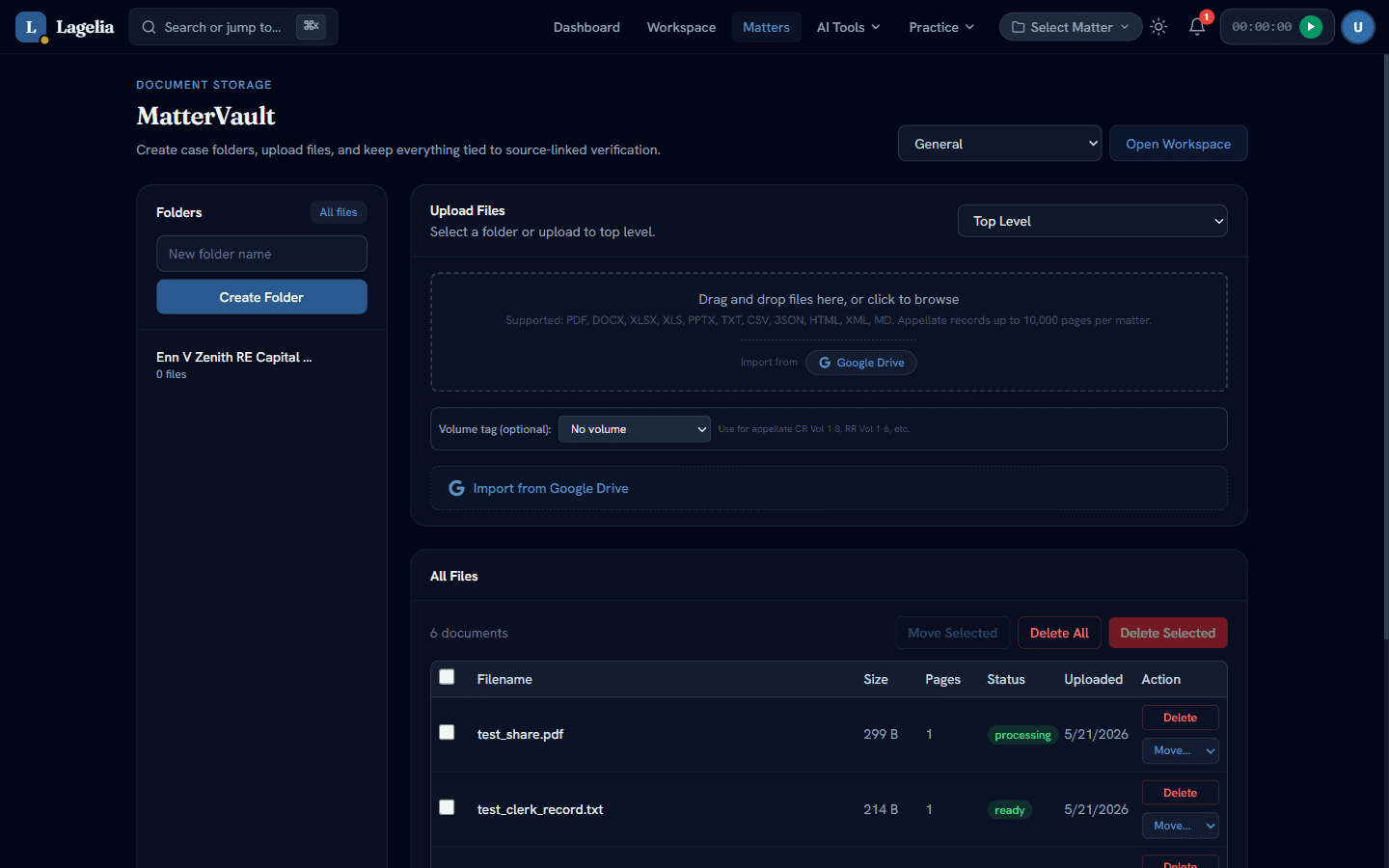Image resolution: width=1389 pixels, height=868 pixels.
Task: Click the All files filter button
Action: pyautogui.click(x=339, y=212)
